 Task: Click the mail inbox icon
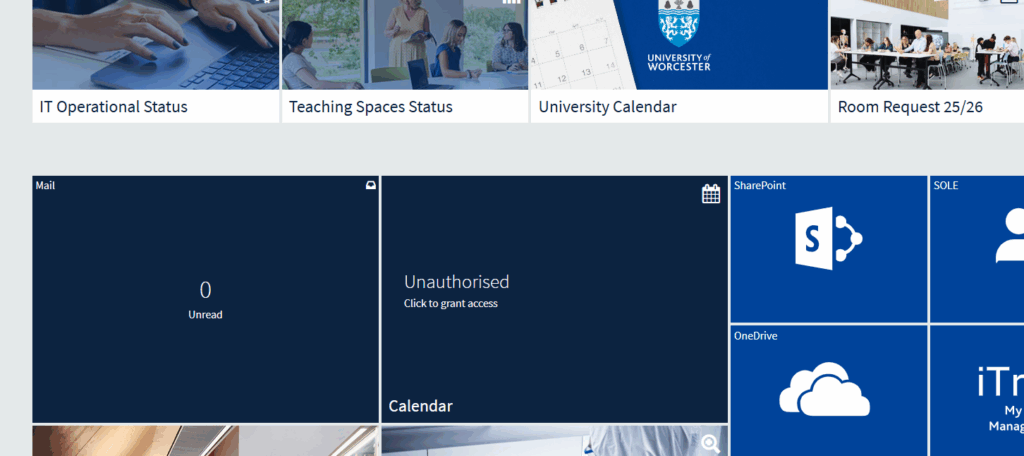click(370, 186)
